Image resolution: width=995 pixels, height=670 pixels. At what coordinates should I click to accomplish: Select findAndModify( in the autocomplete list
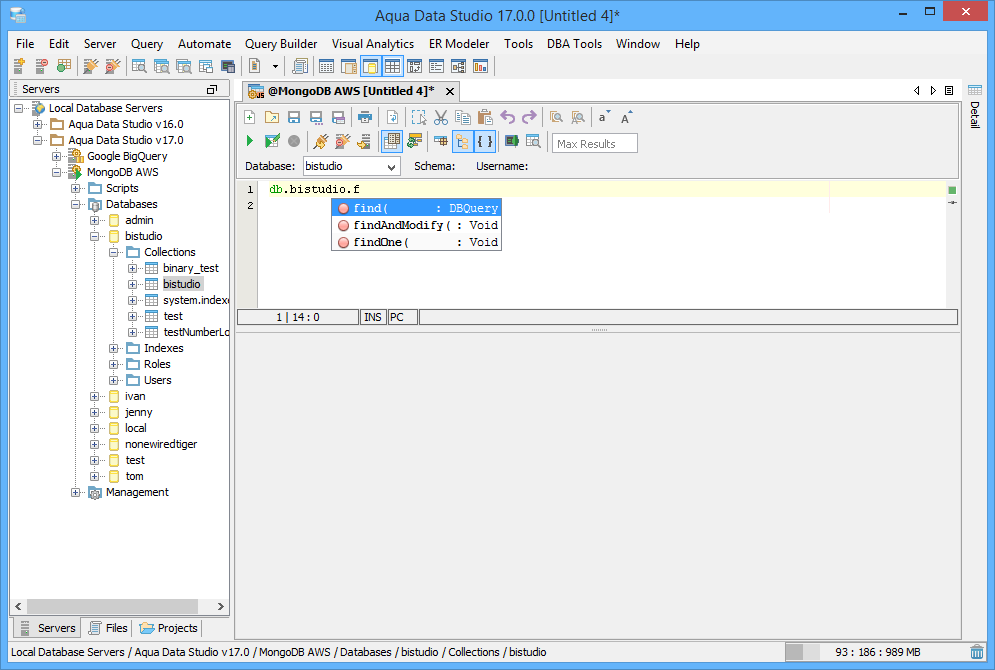(417, 225)
